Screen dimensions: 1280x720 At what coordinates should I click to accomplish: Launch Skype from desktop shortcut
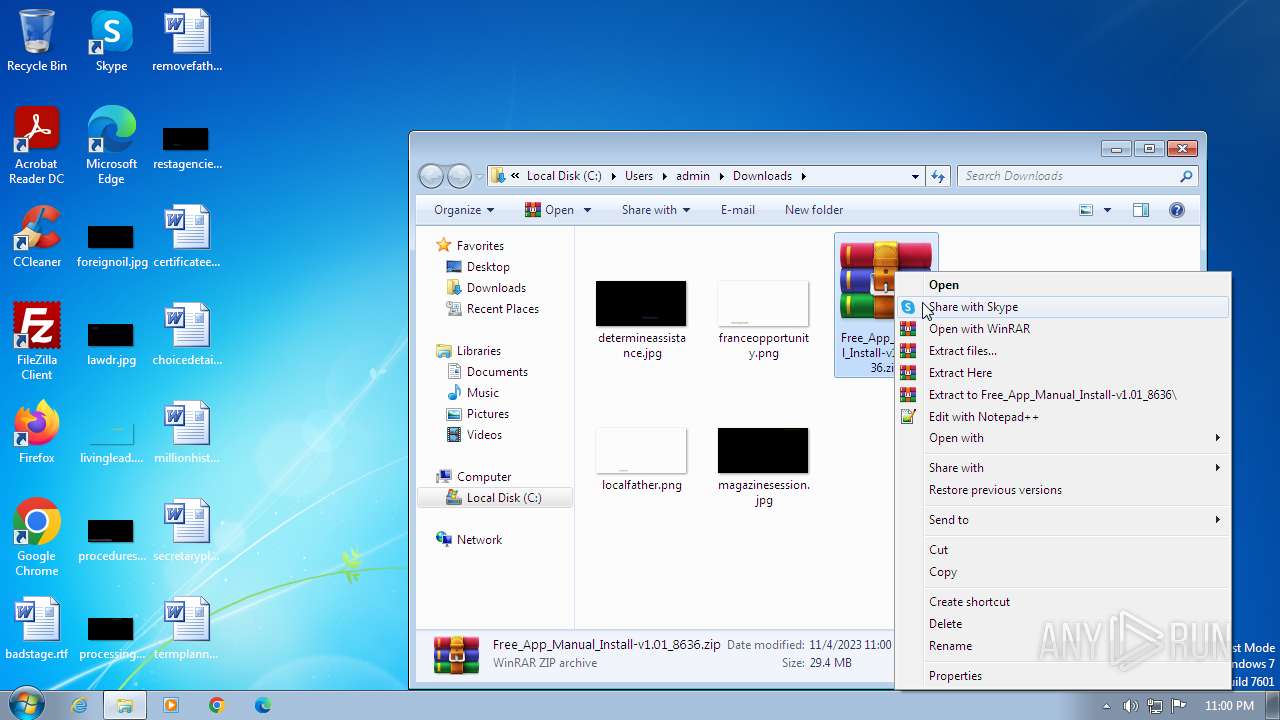point(111,41)
